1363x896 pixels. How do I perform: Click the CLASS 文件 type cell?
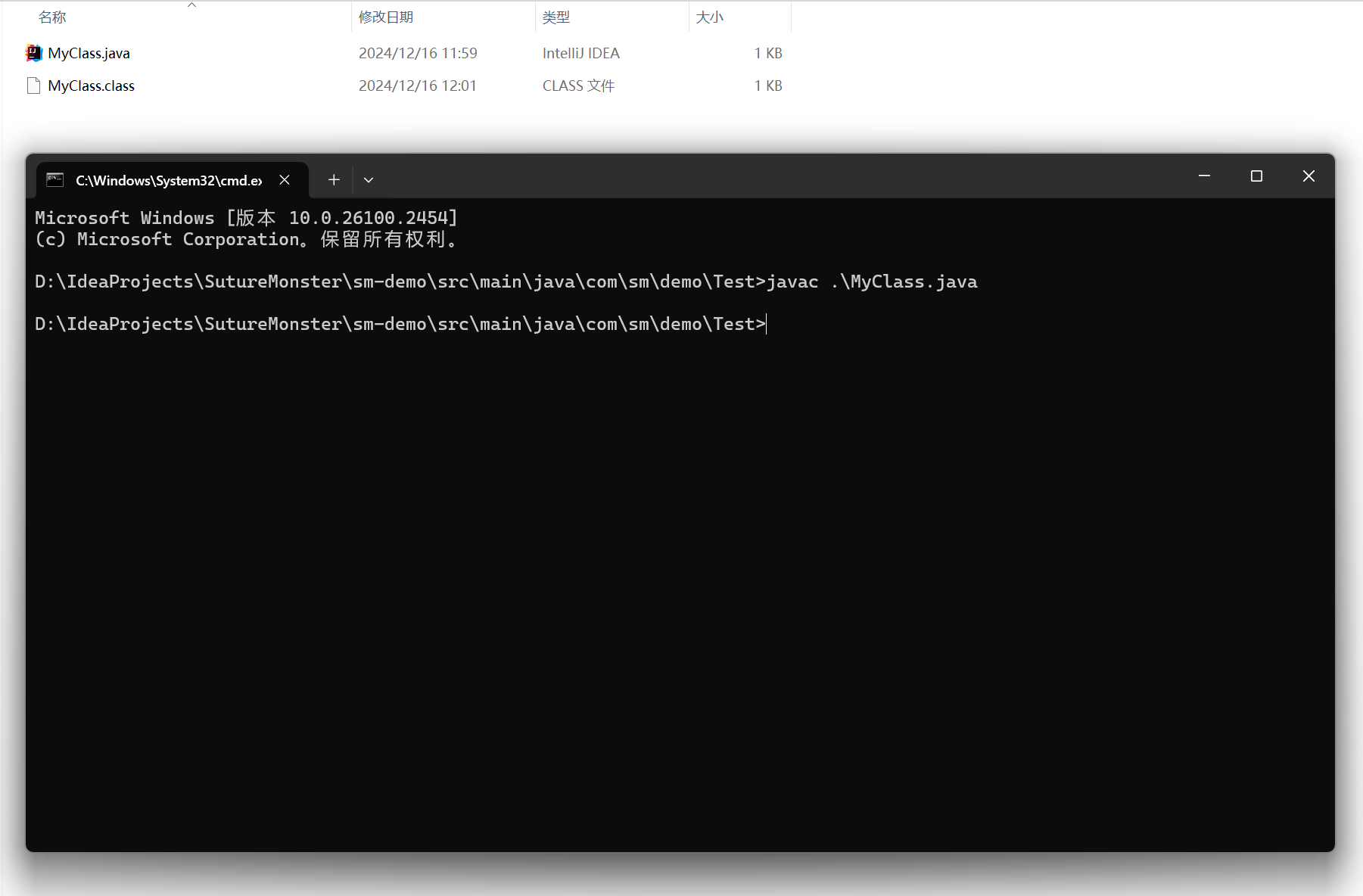578,86
